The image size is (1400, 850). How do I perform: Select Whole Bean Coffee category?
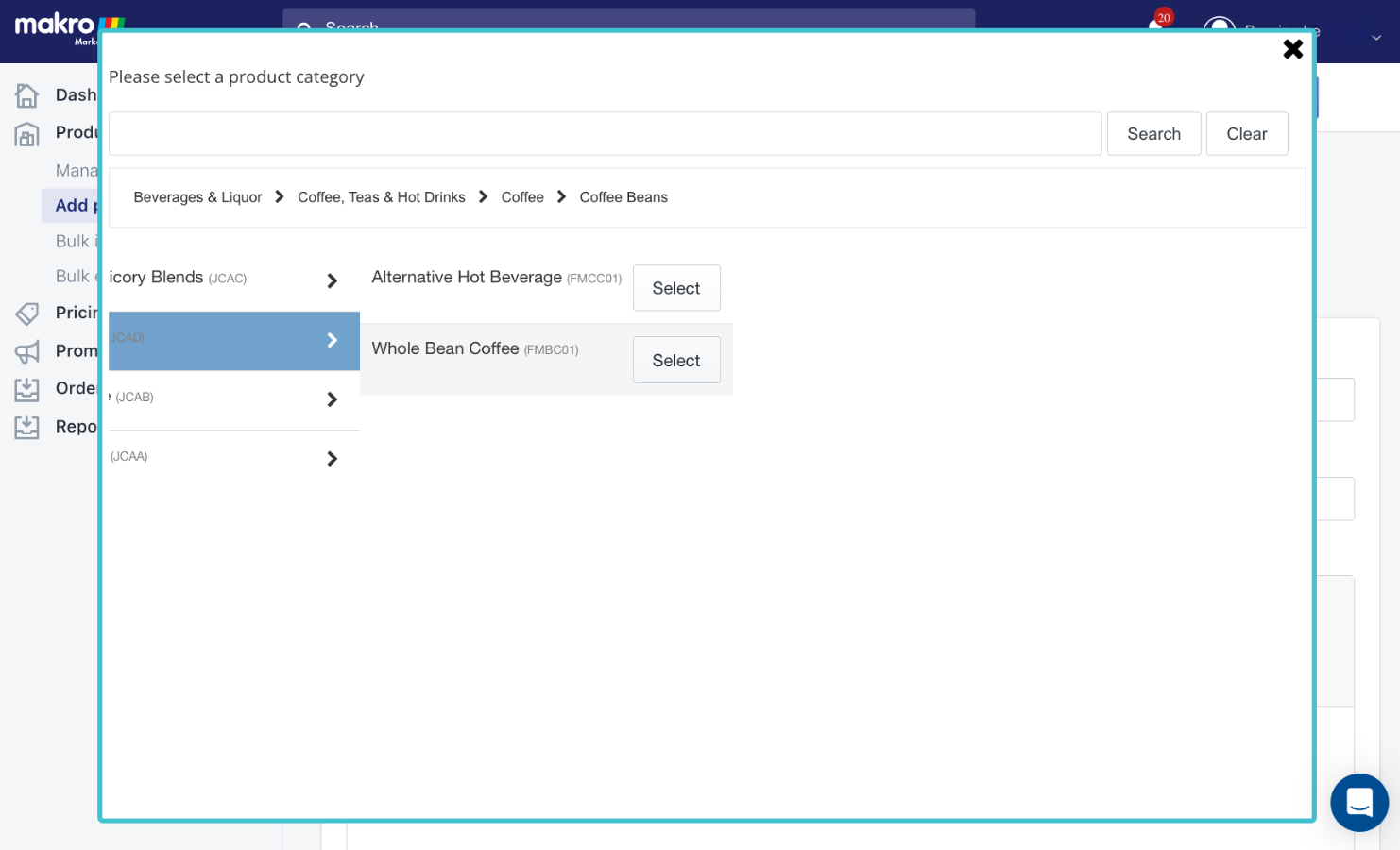676,360
